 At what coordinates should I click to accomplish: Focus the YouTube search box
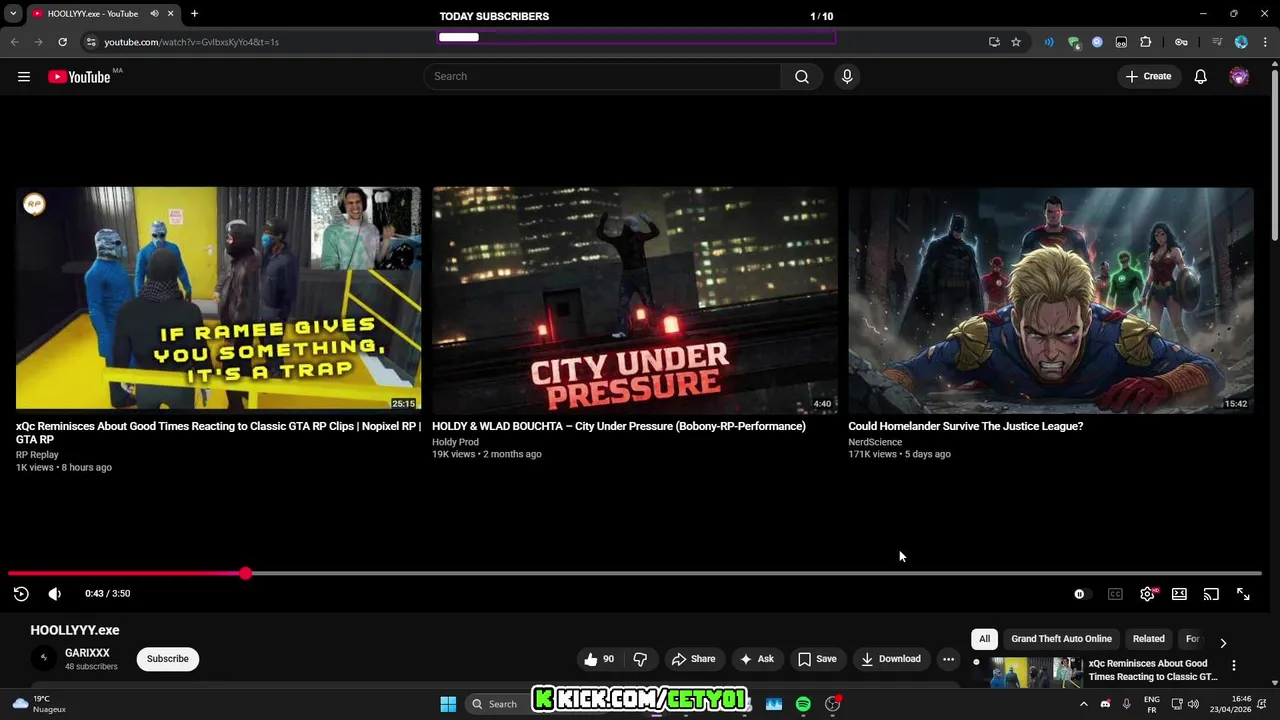point(603,77)
